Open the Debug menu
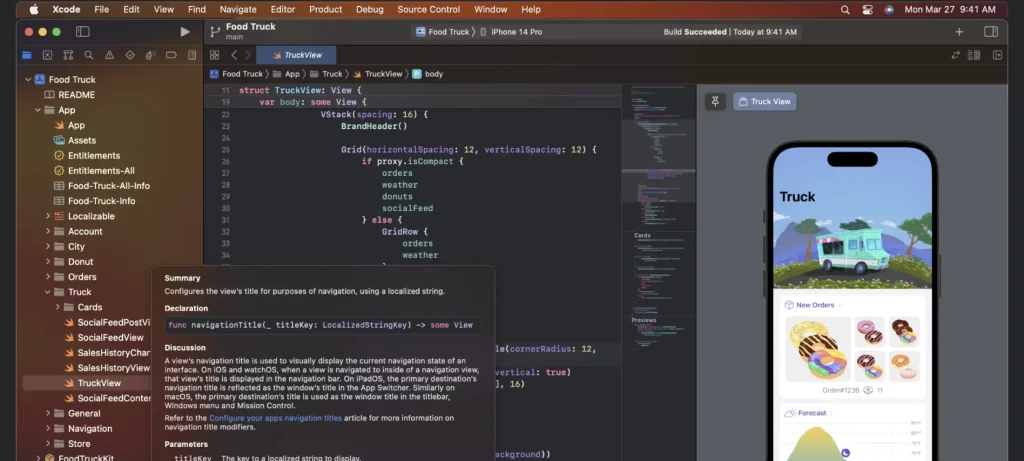Viewport: 1024px width, 461px height. point(370,9)
